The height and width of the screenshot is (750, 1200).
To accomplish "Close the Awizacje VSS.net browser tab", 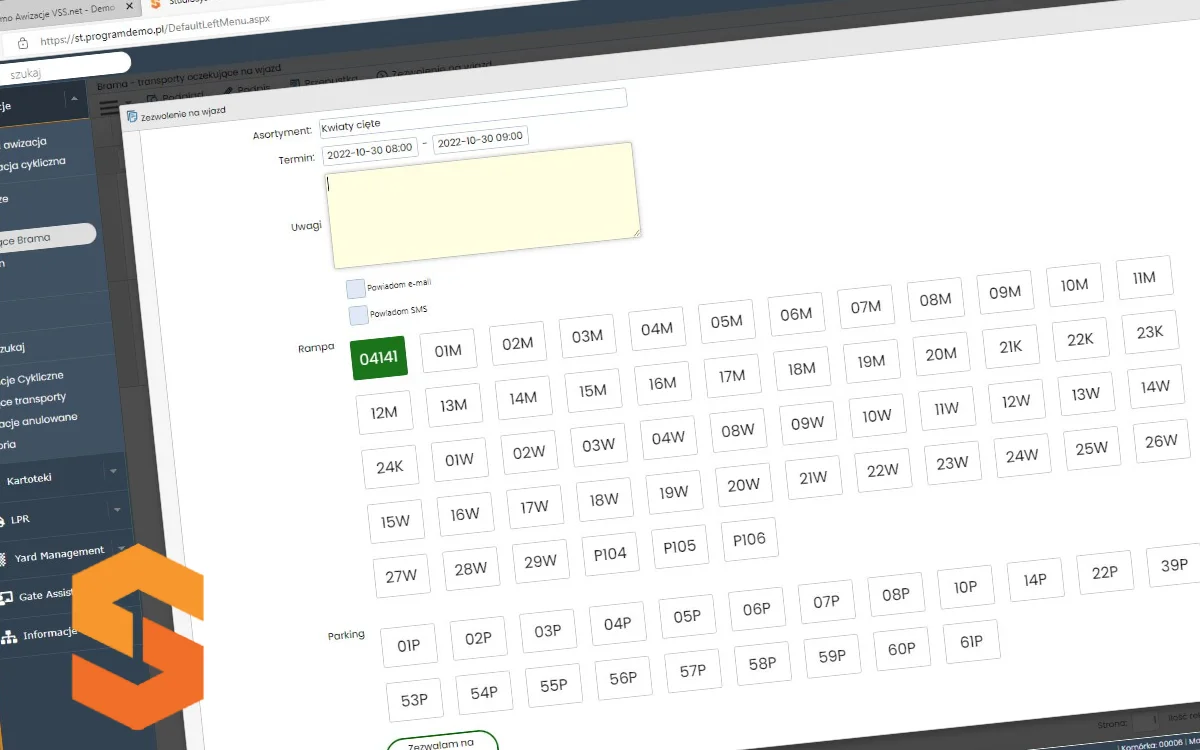I will (x=129, y=5).
